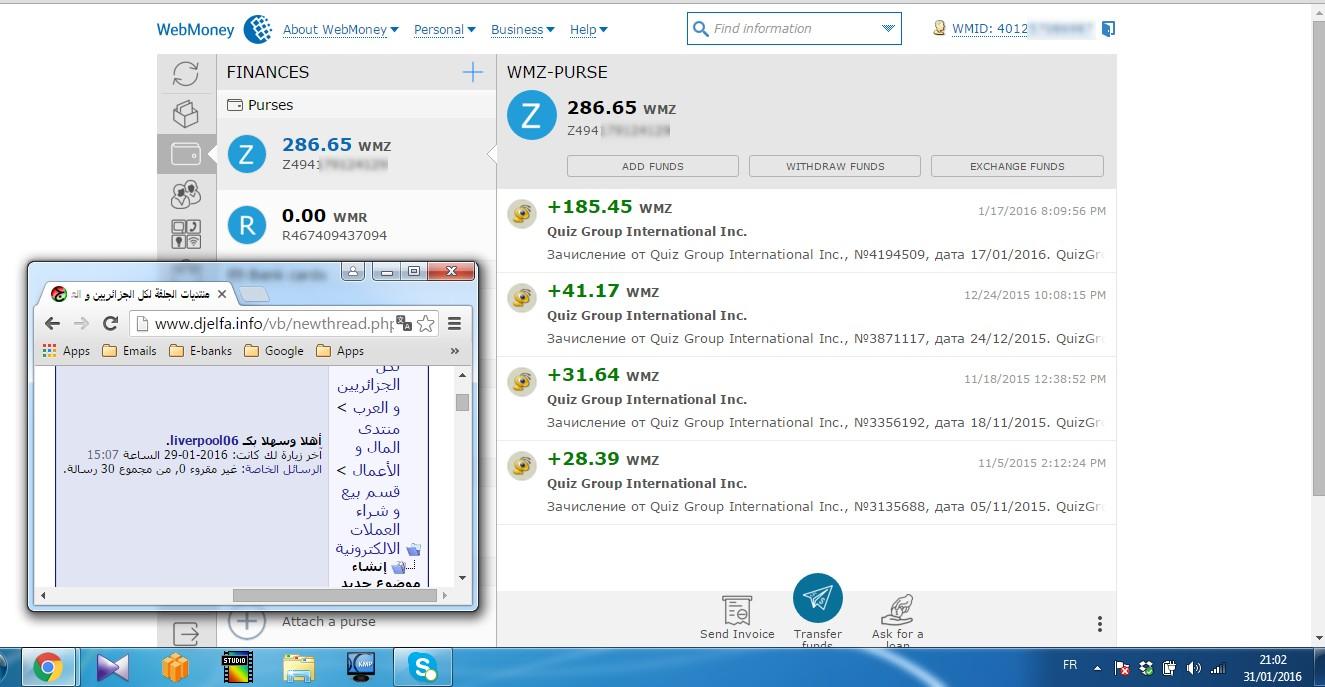Viewport: 1325px width, 687px height.
Task: Click the volume icon in system tray
Action: 1193,667
